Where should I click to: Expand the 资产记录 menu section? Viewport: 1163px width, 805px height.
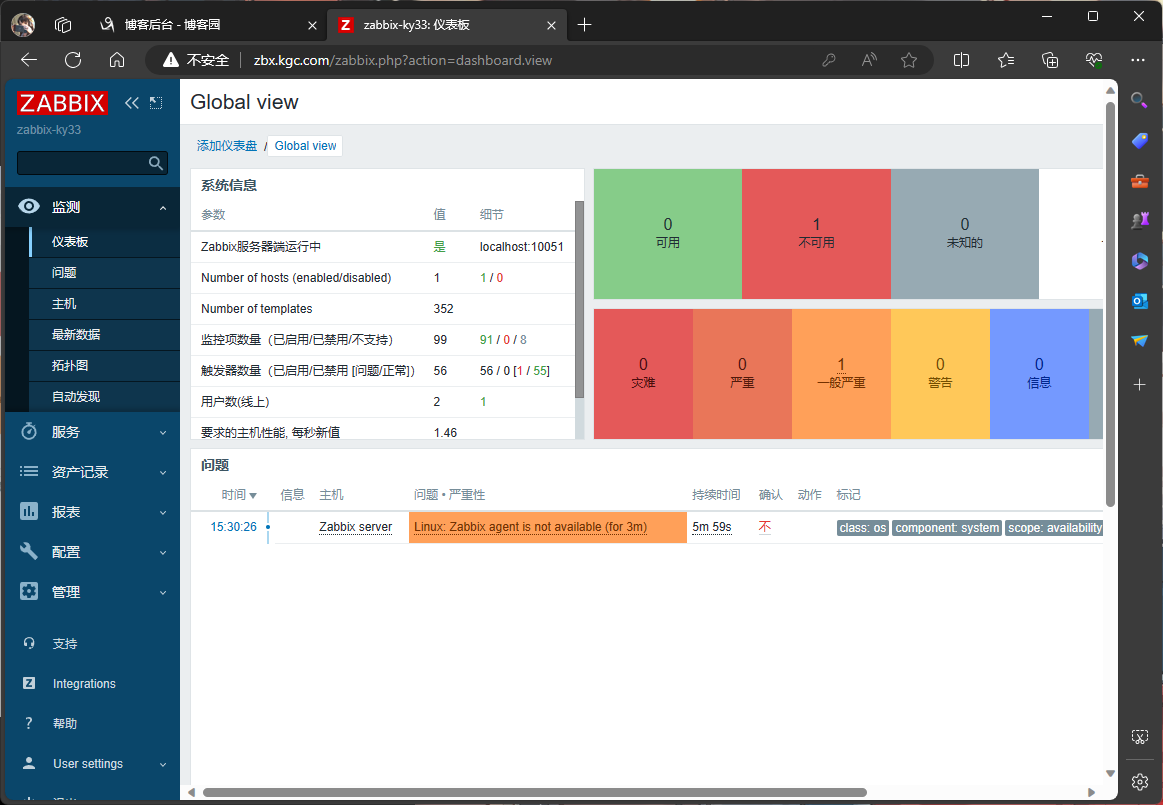pyautogui.click(x=93, y=472)
